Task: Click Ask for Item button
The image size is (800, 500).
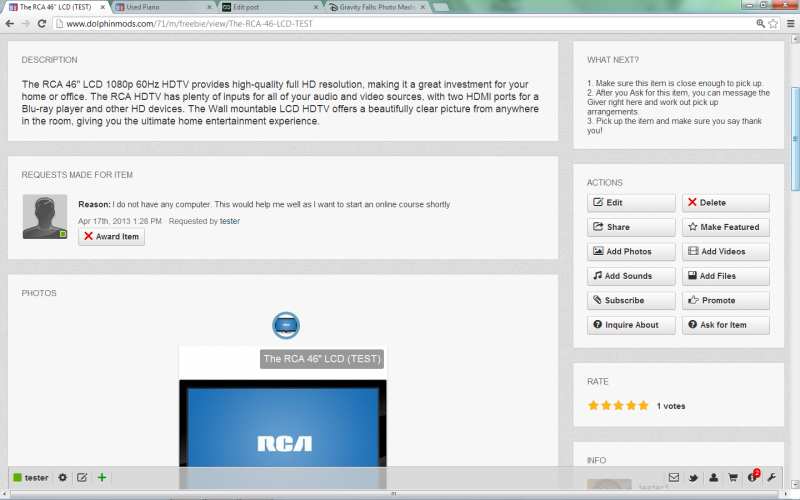Action: coord(726,325)
